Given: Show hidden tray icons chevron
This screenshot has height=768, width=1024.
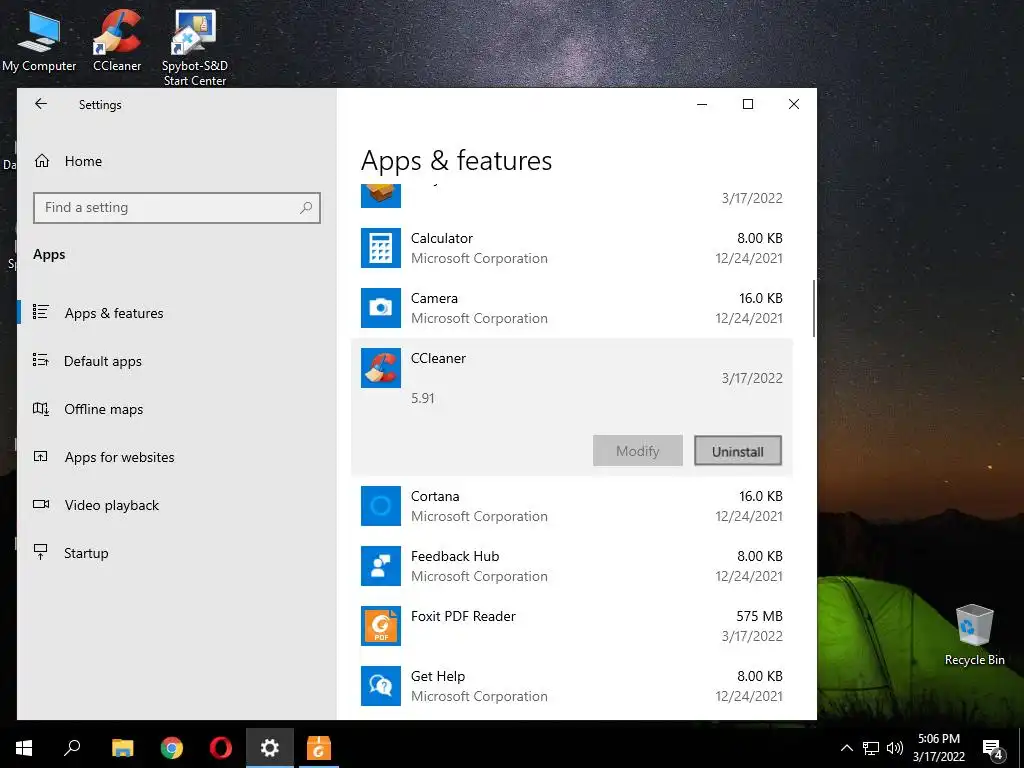Looking at the screenshot, I should (x=846, y=748).
